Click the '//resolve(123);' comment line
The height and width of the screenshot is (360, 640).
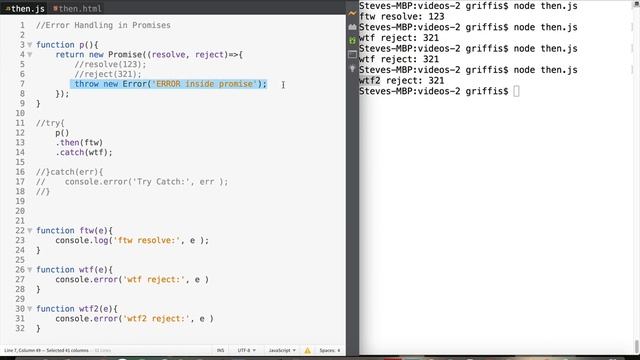[x=110, y=64]
